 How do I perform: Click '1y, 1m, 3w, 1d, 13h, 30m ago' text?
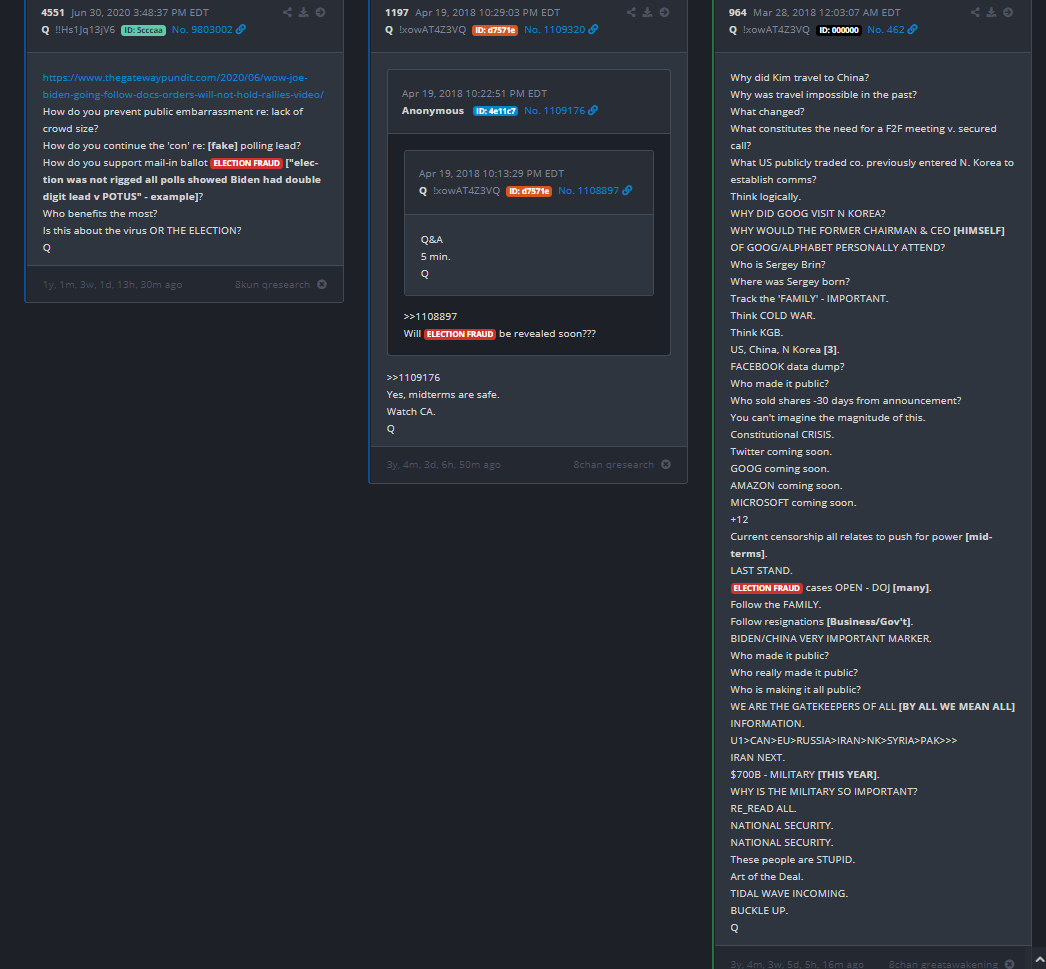click(112, 284)
